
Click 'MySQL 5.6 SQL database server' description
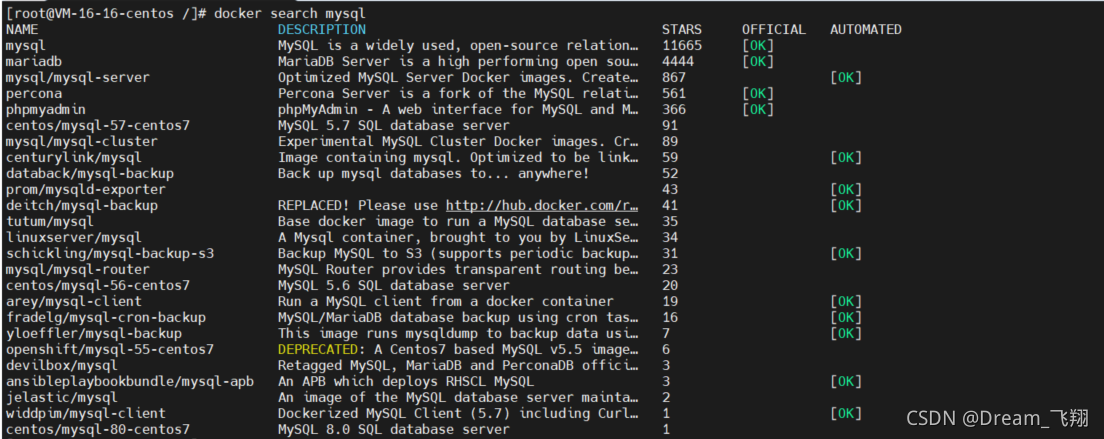coord(394,286)
